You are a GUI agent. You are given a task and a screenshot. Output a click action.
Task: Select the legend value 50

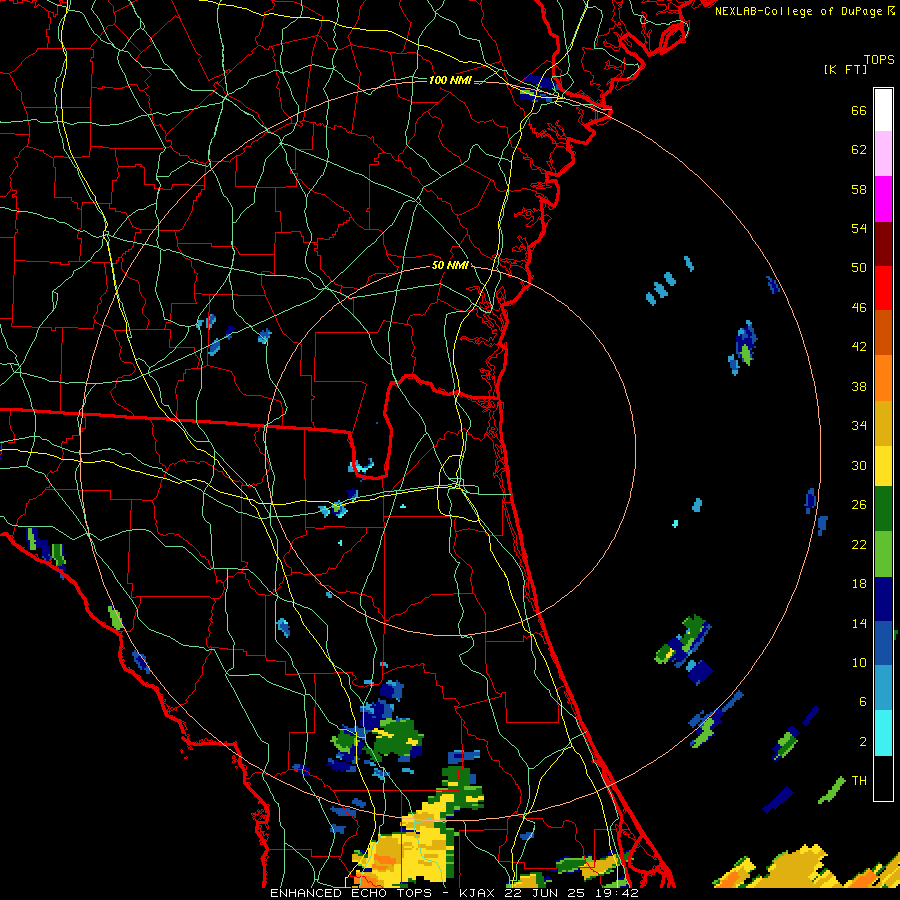click(859, 267)
